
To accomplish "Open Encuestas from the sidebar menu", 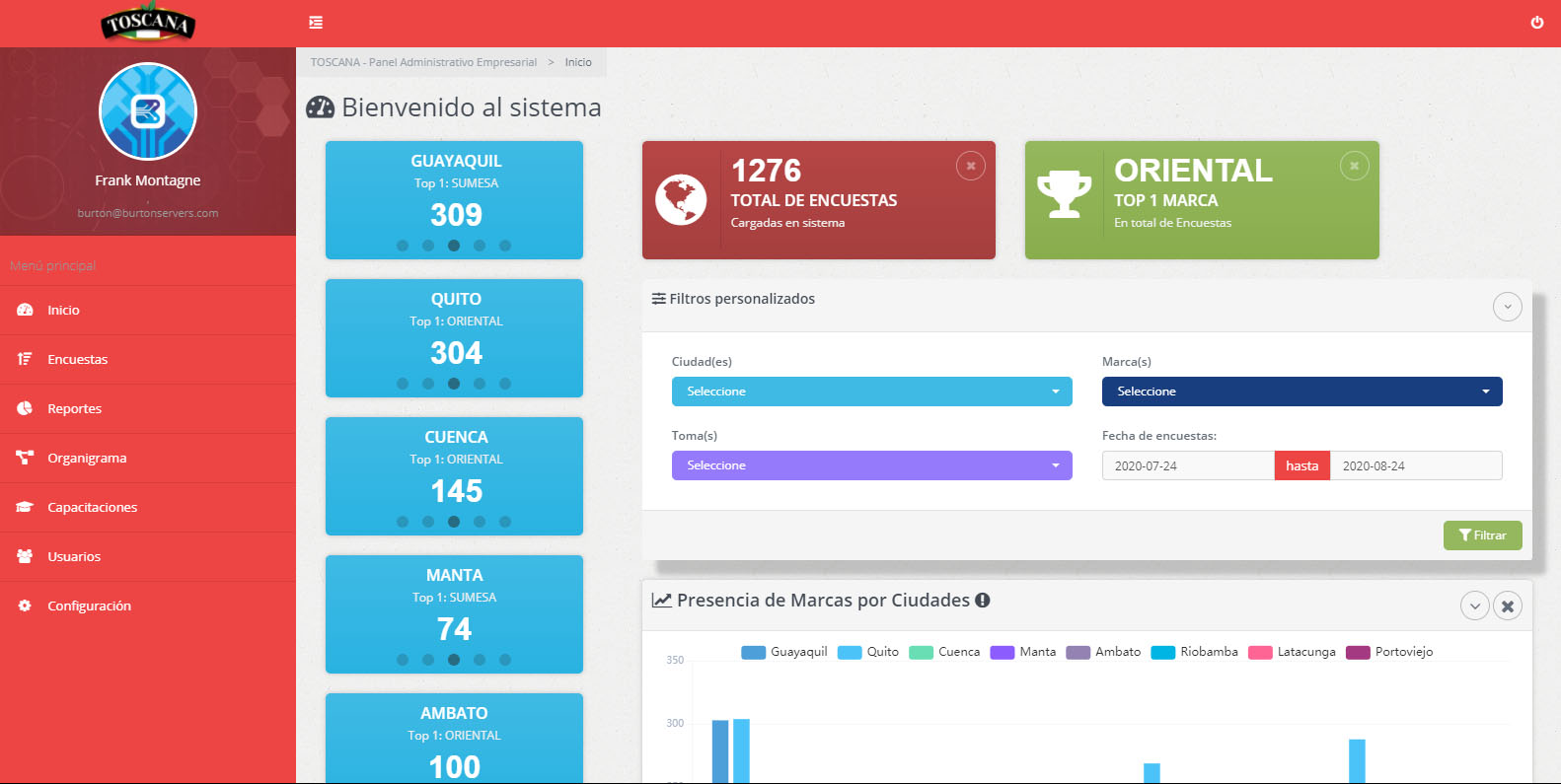I will point(77,359).
